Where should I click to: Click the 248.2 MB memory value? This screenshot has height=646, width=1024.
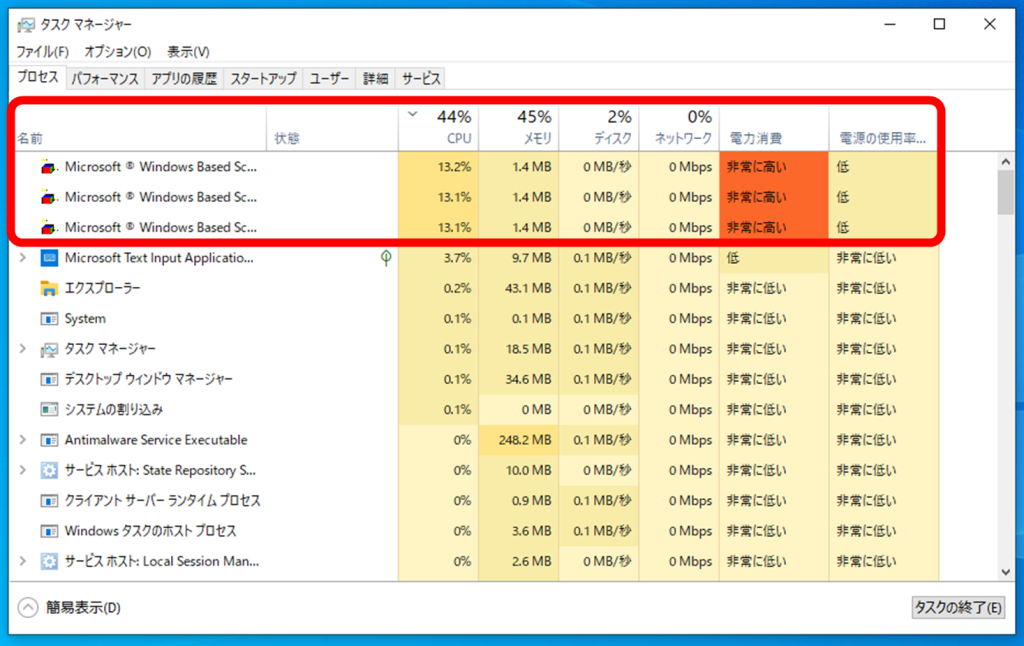point(525,440)
